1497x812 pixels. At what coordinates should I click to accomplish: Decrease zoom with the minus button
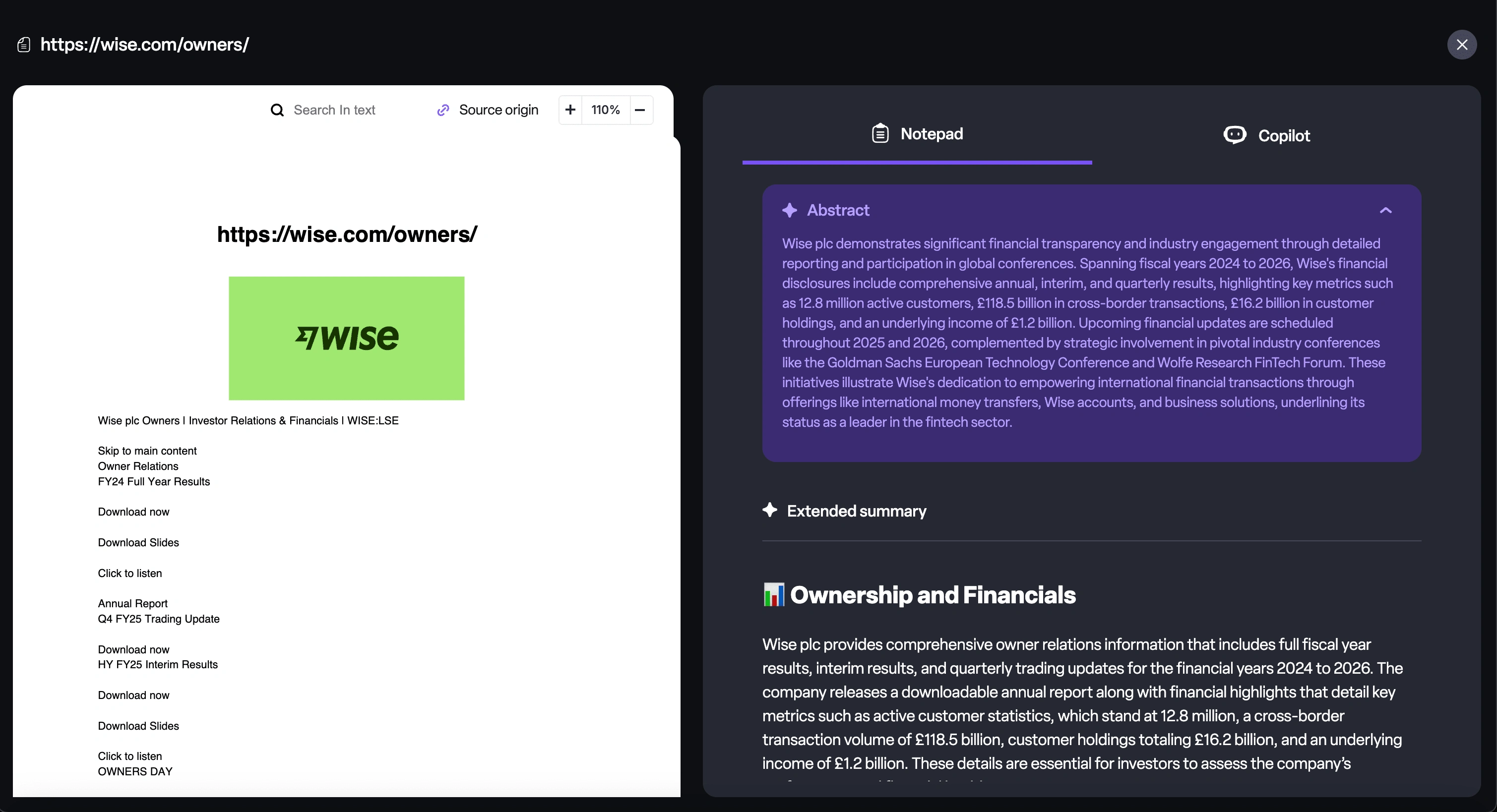(x=640, y=110)
